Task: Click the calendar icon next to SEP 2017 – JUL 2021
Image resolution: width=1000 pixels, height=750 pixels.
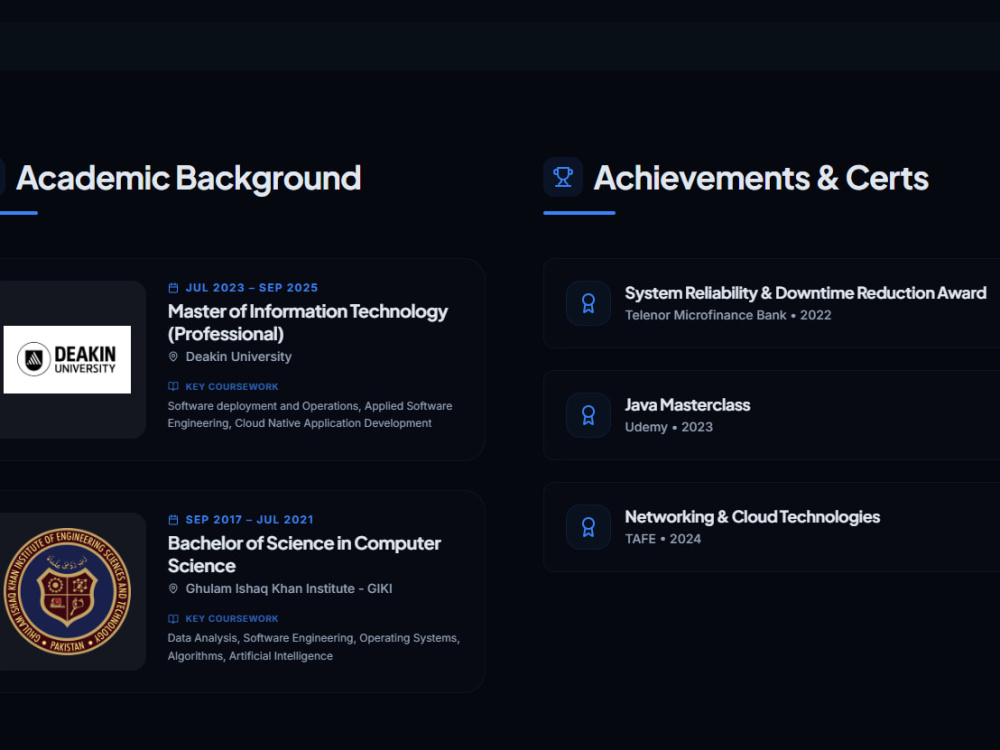Action: click(173, 520)
